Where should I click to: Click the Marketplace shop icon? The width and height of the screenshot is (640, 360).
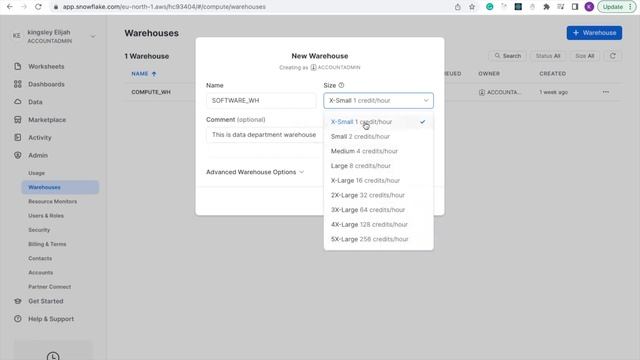[x=18, y=120]
